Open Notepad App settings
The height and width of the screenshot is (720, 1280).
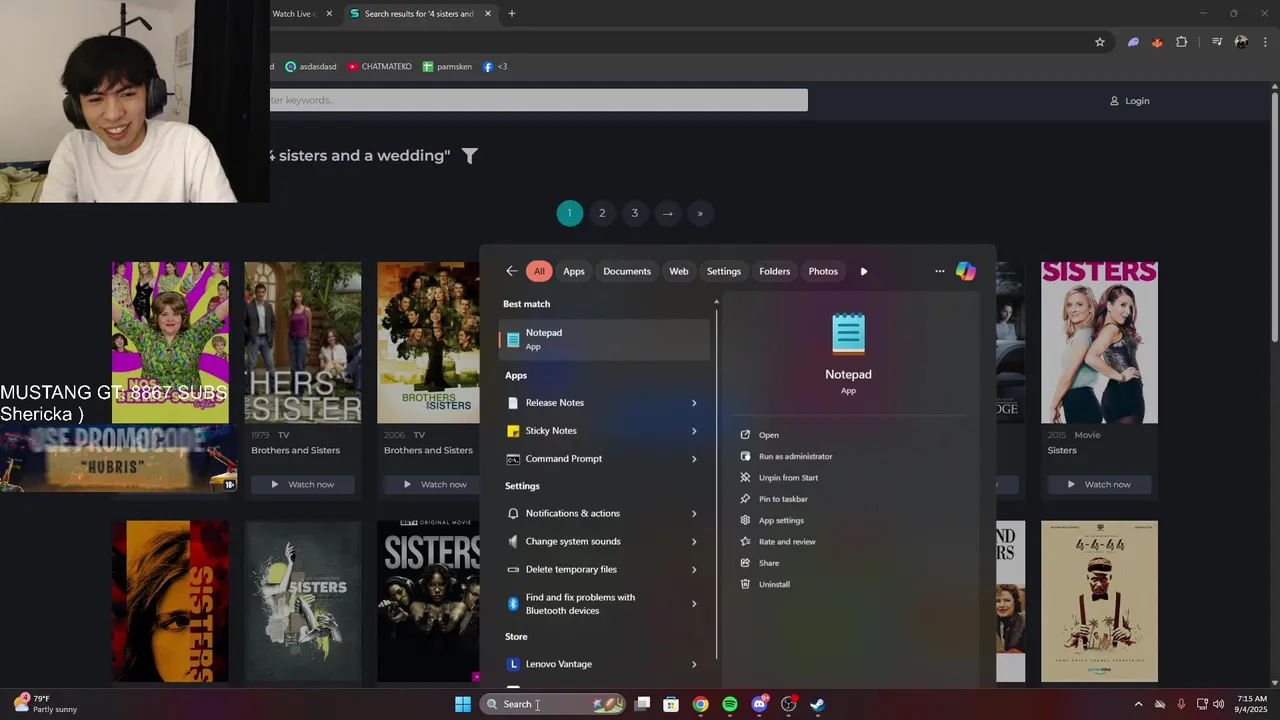tap(781, 520)
